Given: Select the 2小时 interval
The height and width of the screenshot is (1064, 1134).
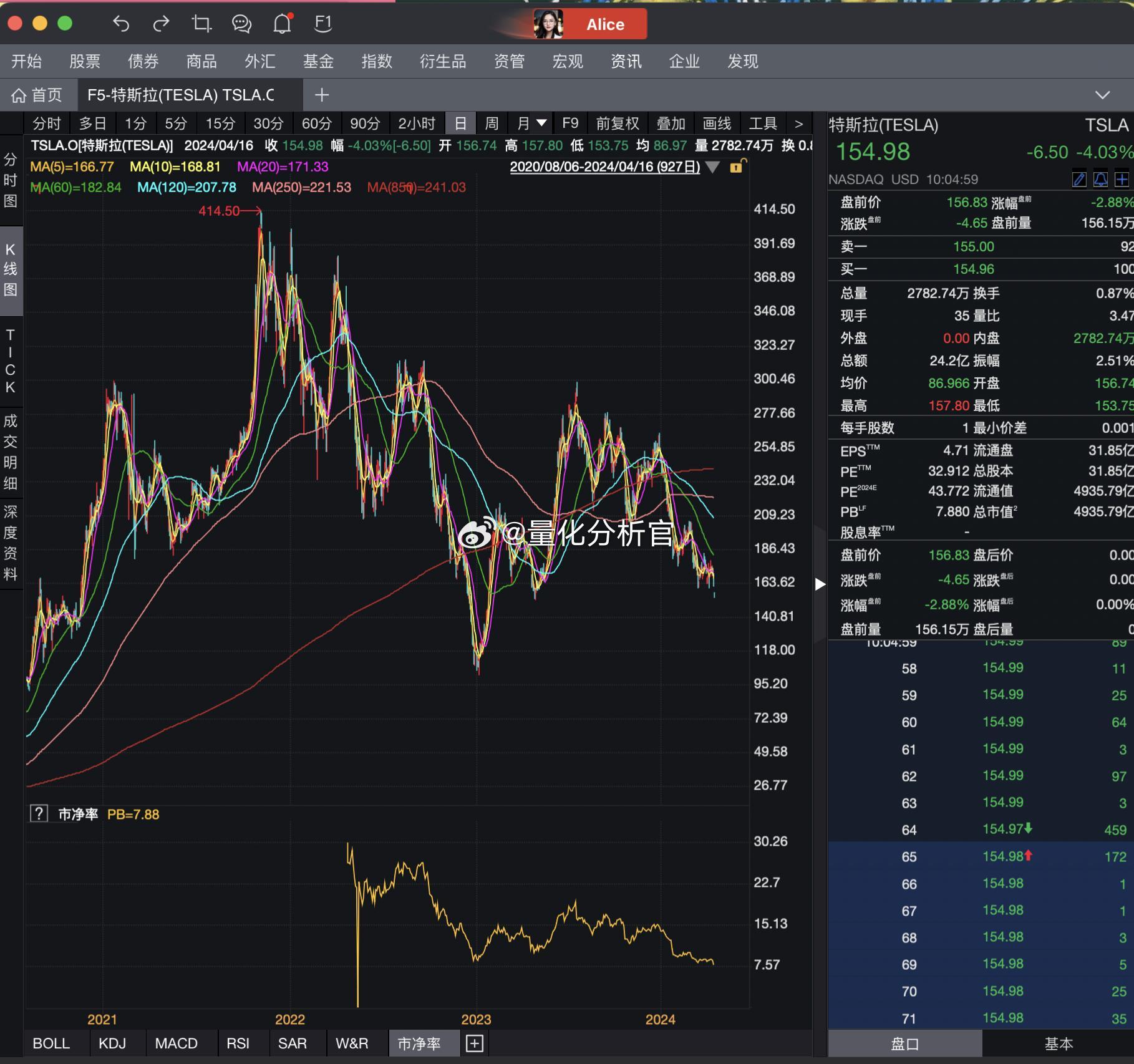Looking at the screenshot, I should tap(417, 123).
